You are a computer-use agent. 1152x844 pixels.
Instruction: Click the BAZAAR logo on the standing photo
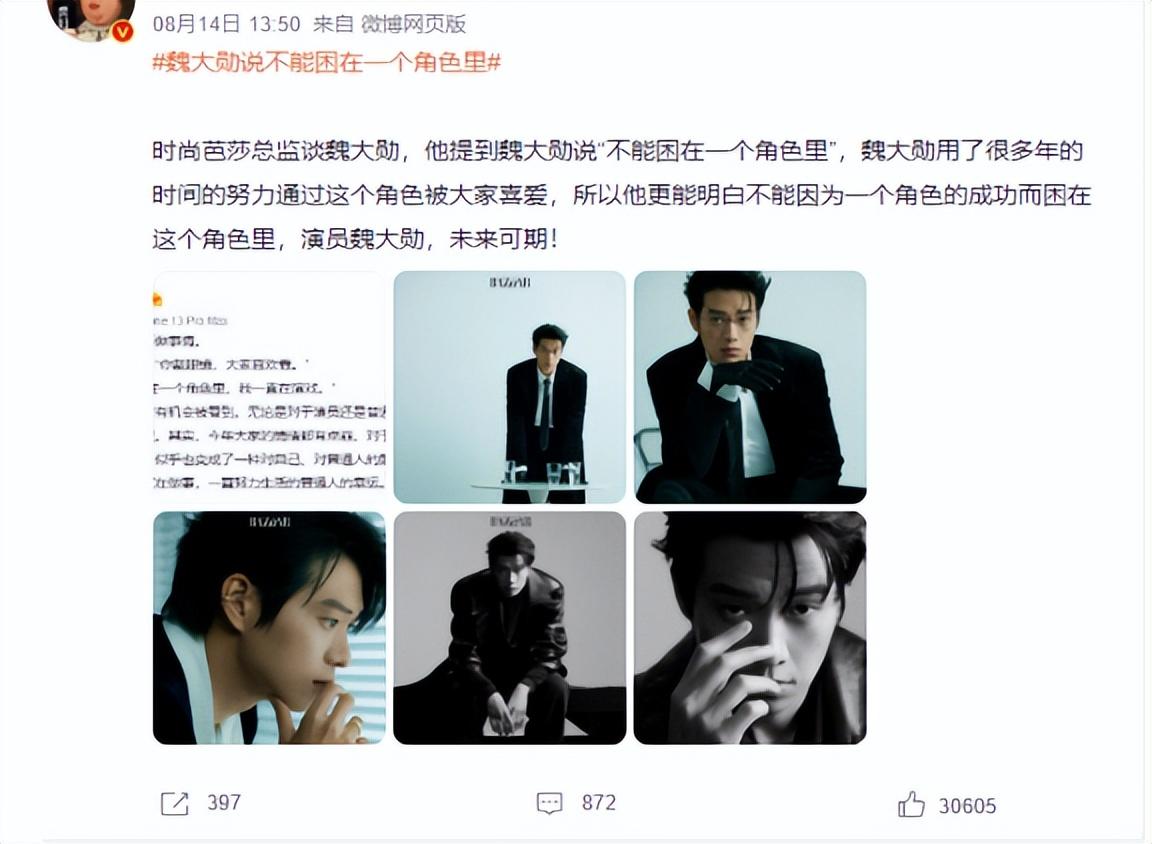[x=510, y=282]
